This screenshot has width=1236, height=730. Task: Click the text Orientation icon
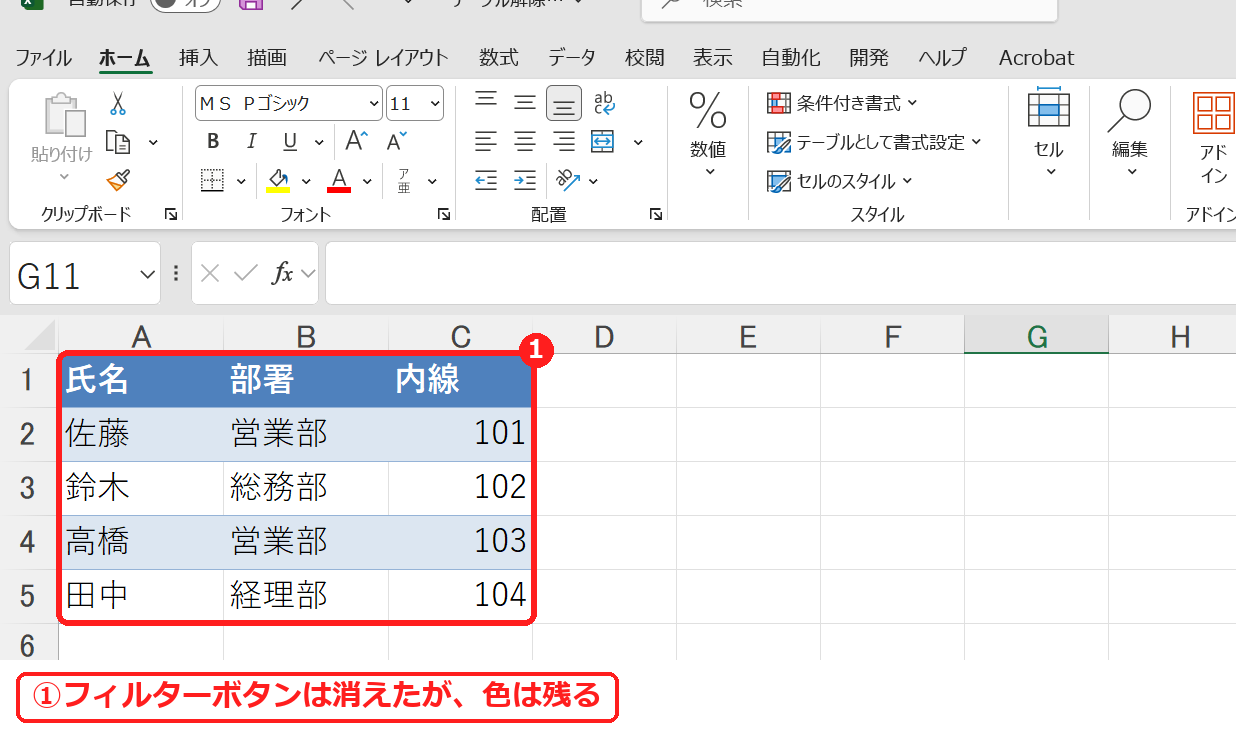click(568, 180)
